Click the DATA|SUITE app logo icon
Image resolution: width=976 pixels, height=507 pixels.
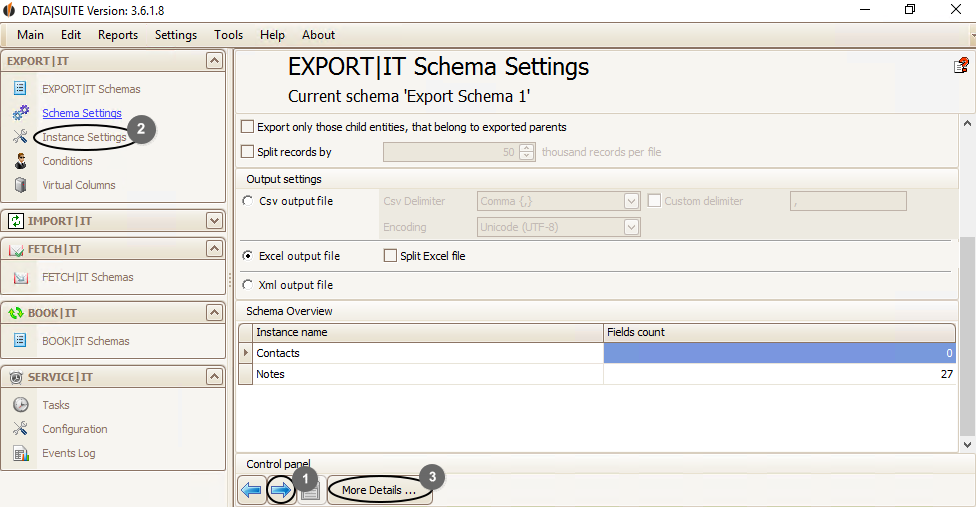click(x=9, y=10)
